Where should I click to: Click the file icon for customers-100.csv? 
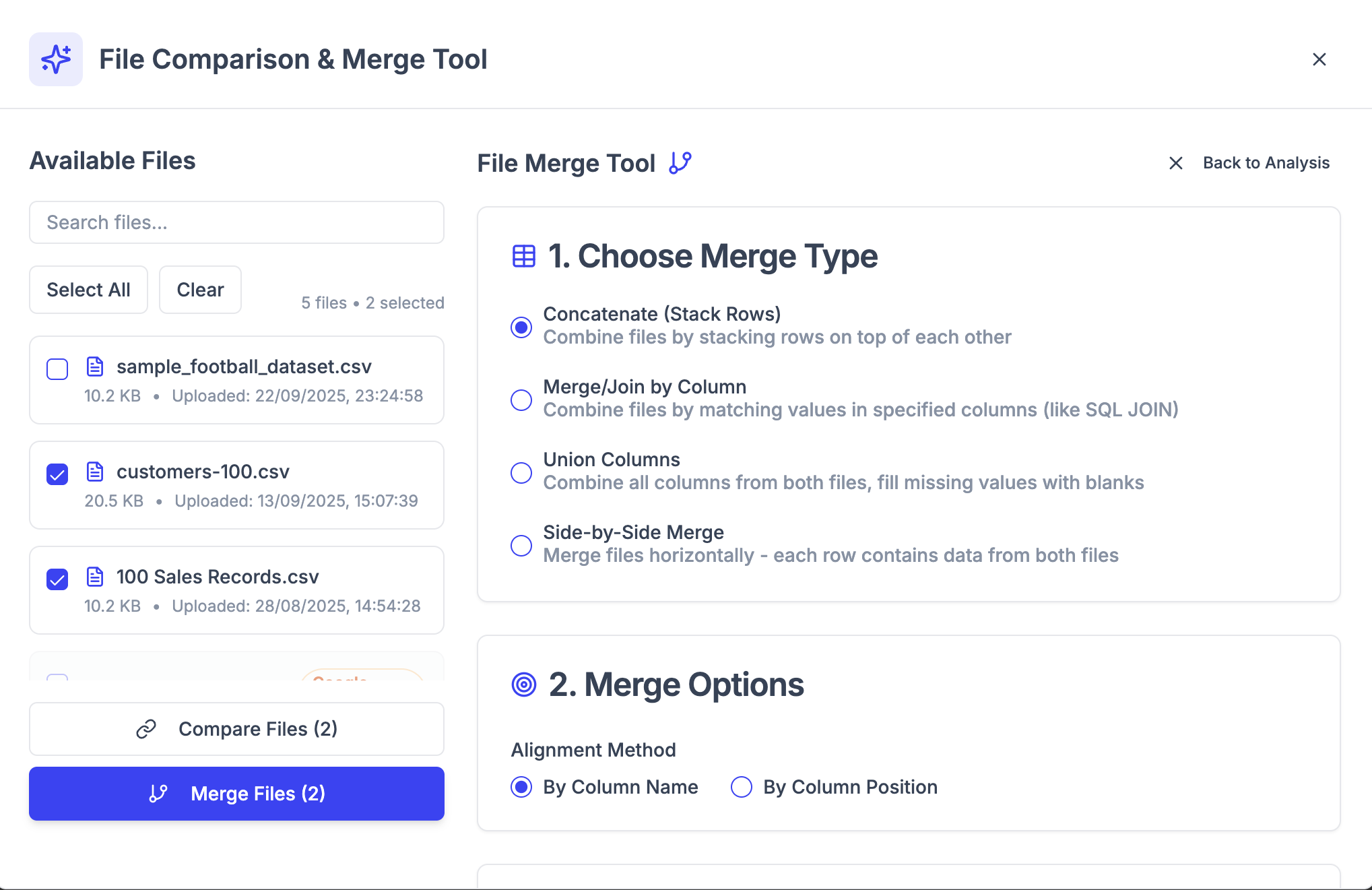95,472
